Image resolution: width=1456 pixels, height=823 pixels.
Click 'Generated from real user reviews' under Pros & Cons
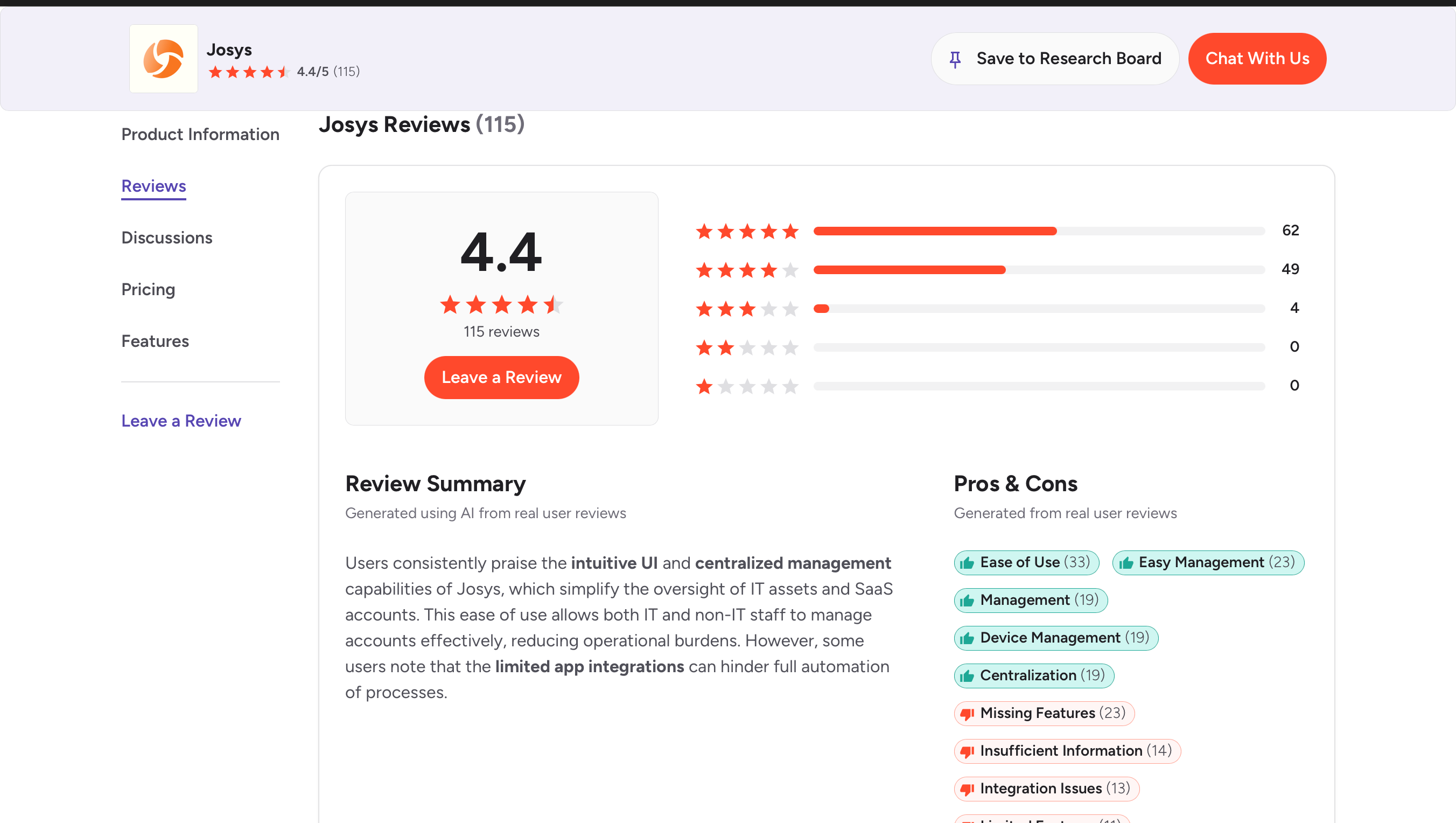1066,513
